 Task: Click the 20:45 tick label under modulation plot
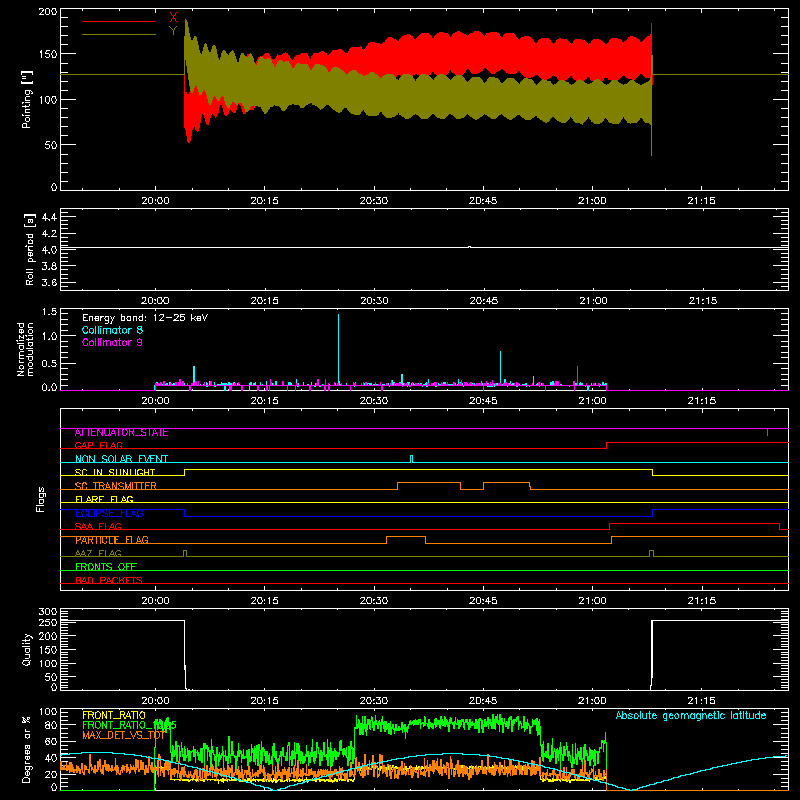point(483,401)
